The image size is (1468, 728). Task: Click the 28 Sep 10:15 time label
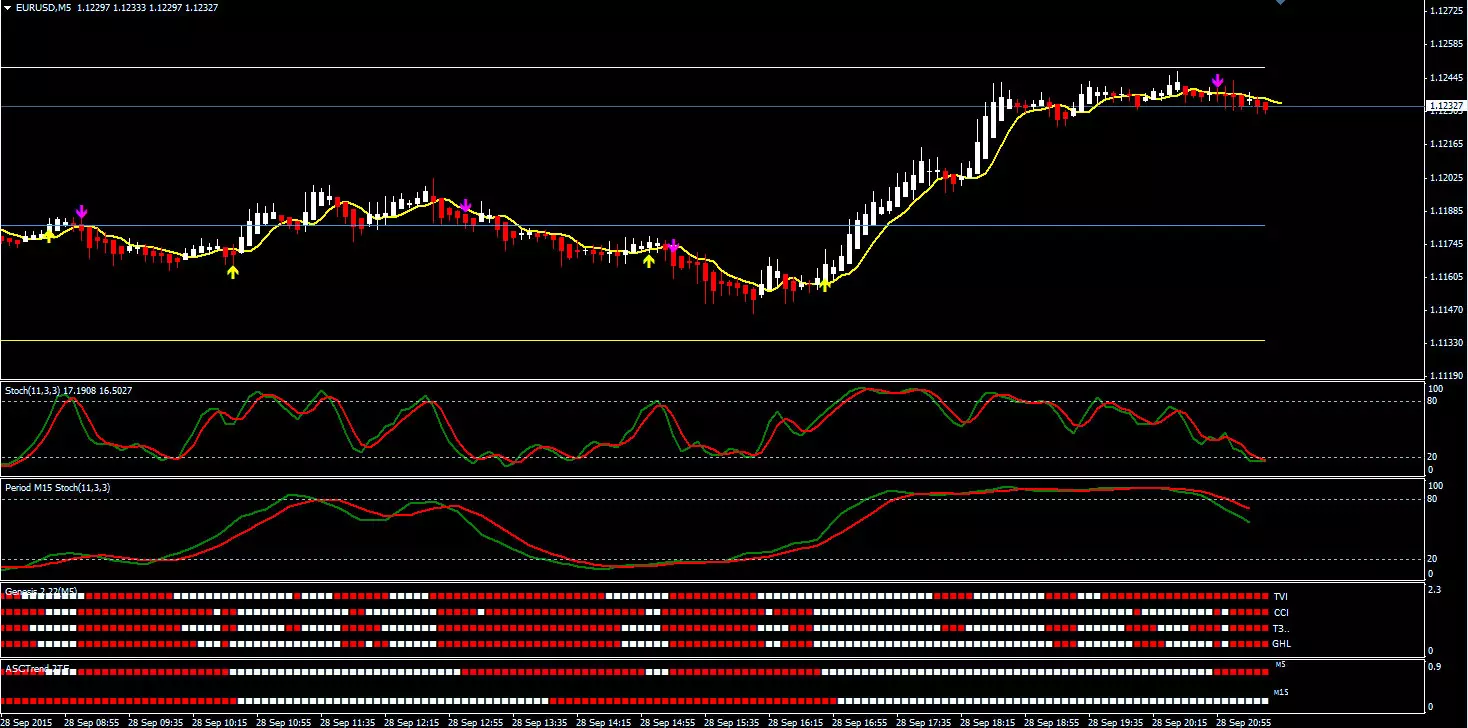click(220, 721)
